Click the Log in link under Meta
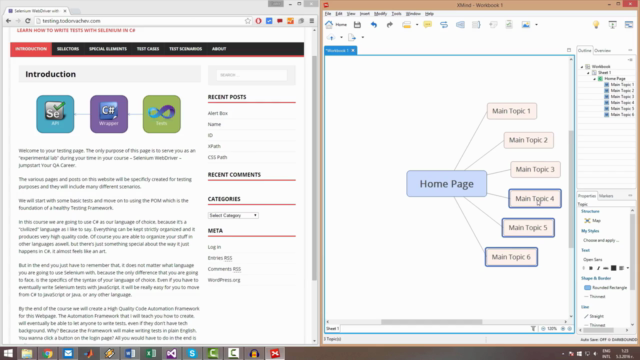 tap(214, 247)
